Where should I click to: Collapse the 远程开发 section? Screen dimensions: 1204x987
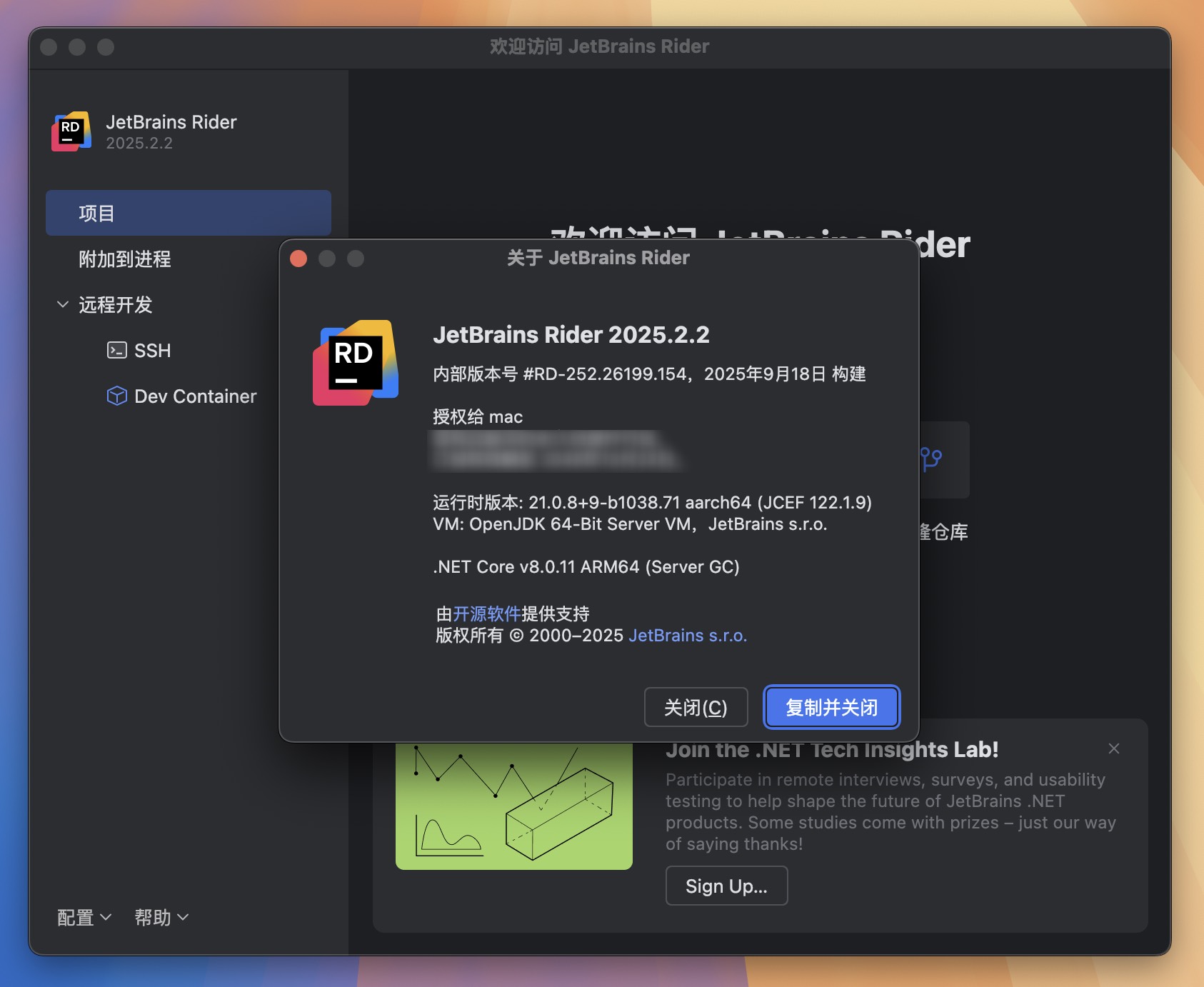click(x=63, y=304)
